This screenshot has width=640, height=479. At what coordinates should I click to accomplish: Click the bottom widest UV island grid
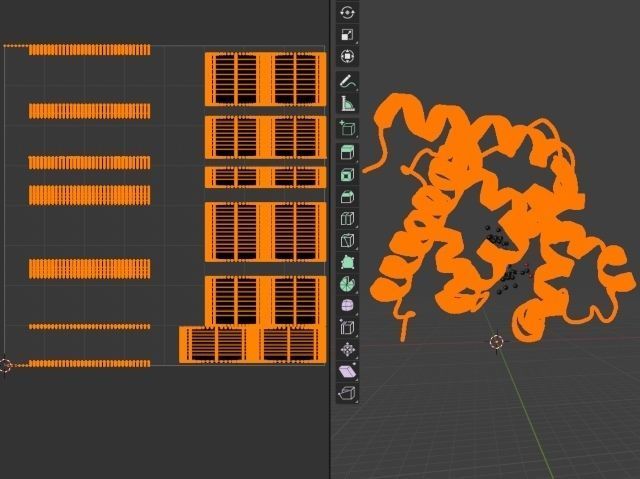tap(253, 345)
